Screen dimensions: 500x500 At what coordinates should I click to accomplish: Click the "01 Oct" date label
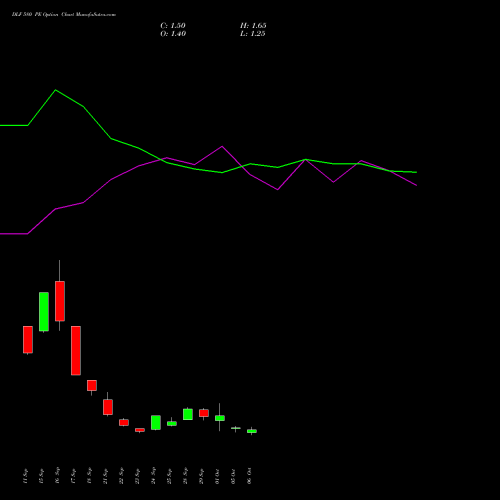coord(217,475)
